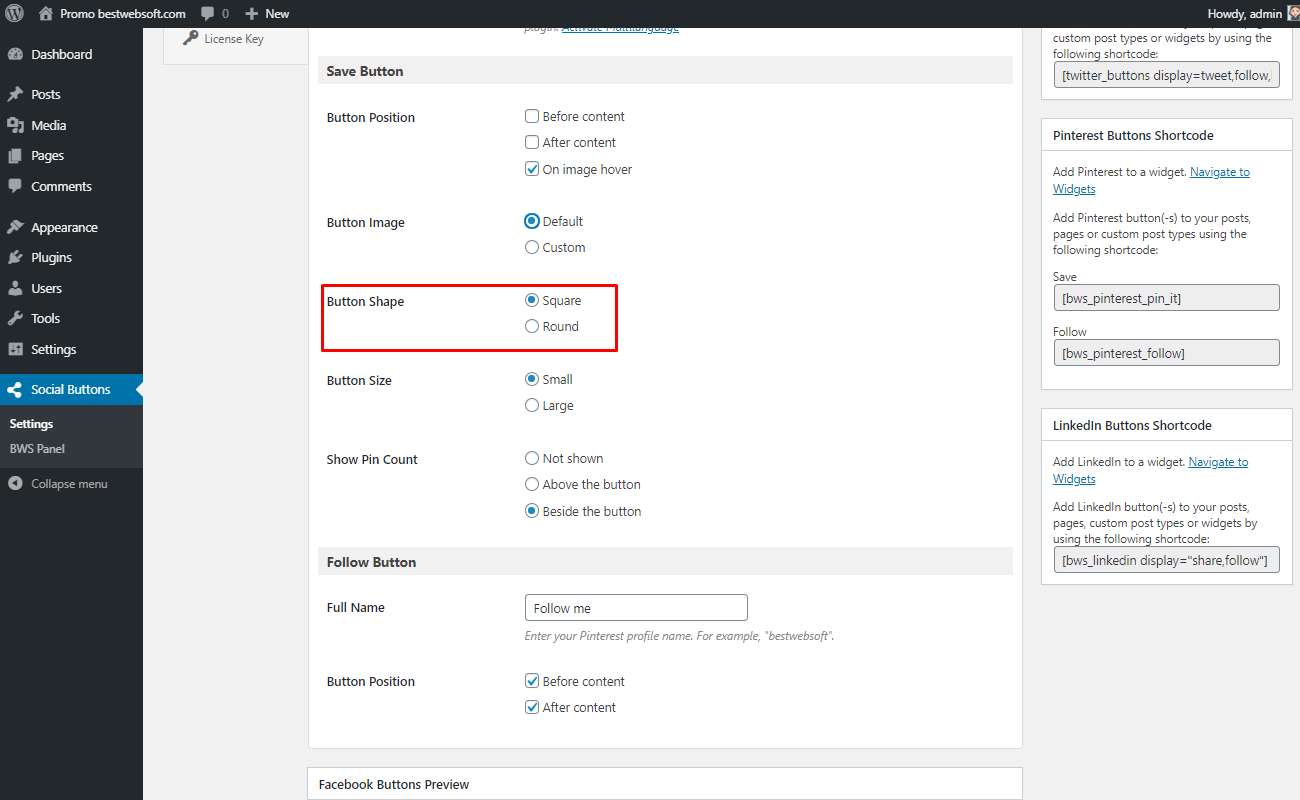This screenshot has width=1300, height=800.
Task: Click the plus New icon in admin bar
Action: [x=252, y=14]
